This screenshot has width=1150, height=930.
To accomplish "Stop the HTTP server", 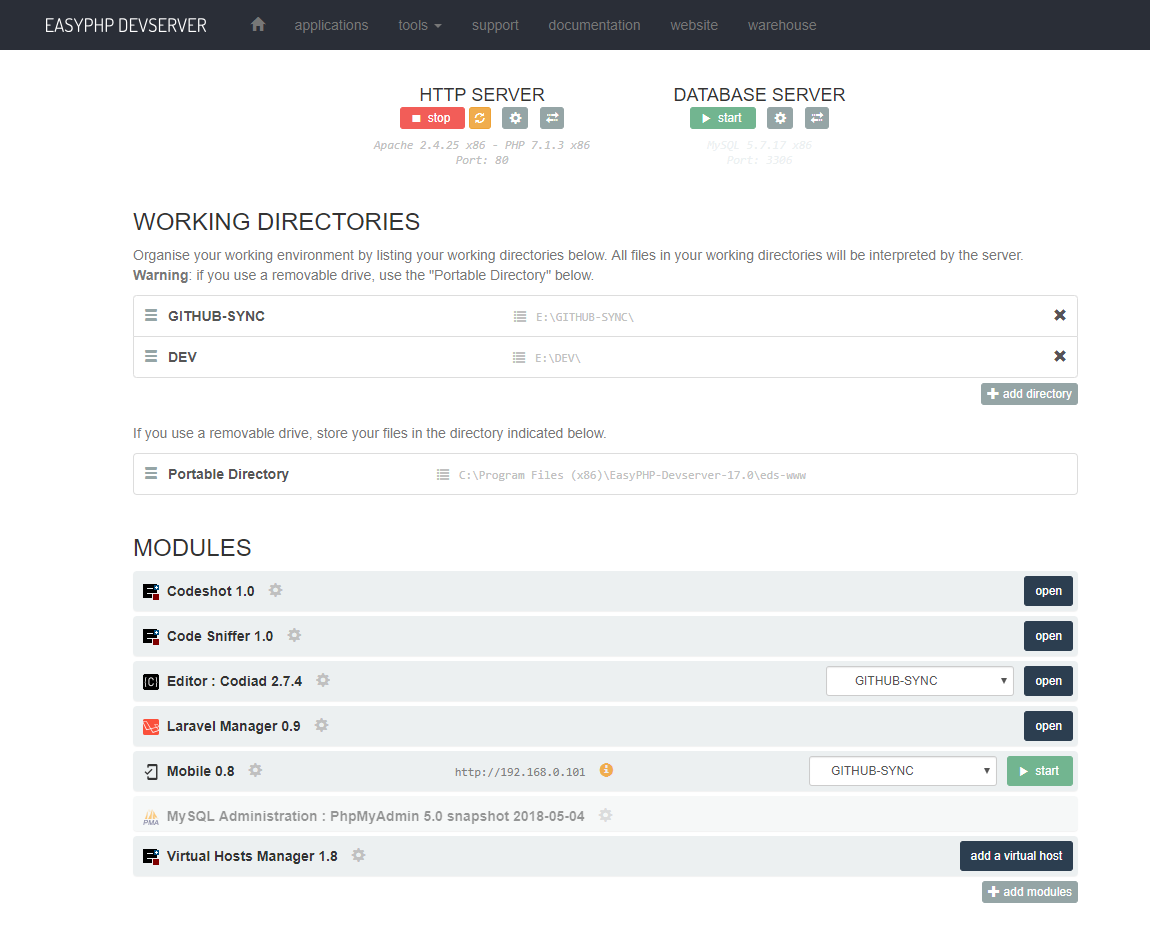I will (x=432, y=118).
